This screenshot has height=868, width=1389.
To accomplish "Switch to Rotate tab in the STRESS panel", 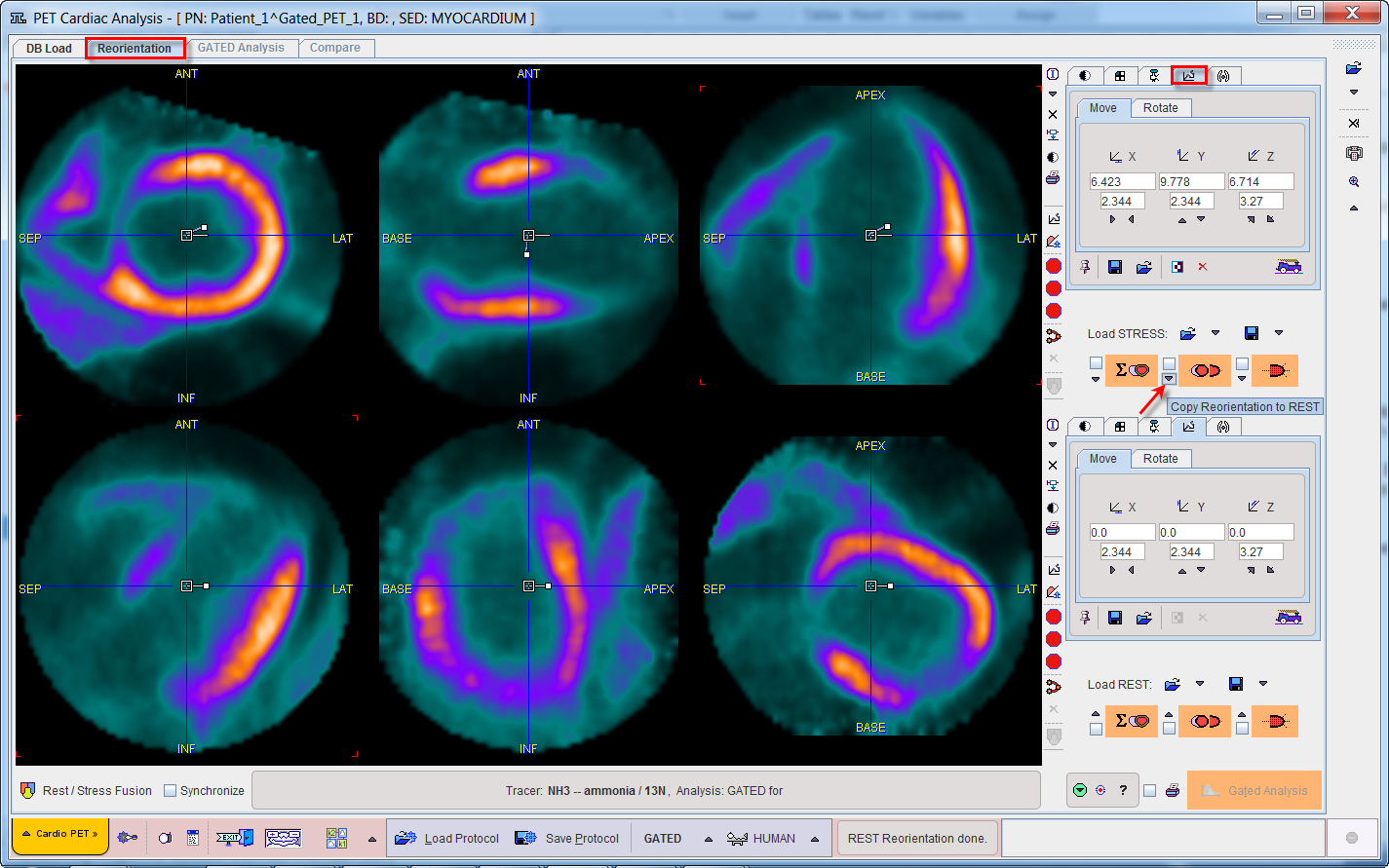I will coord(1160,108).
